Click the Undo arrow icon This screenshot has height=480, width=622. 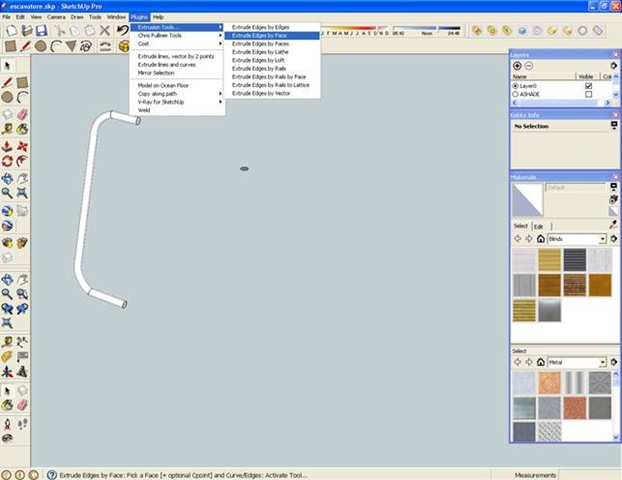coord(123,31)
